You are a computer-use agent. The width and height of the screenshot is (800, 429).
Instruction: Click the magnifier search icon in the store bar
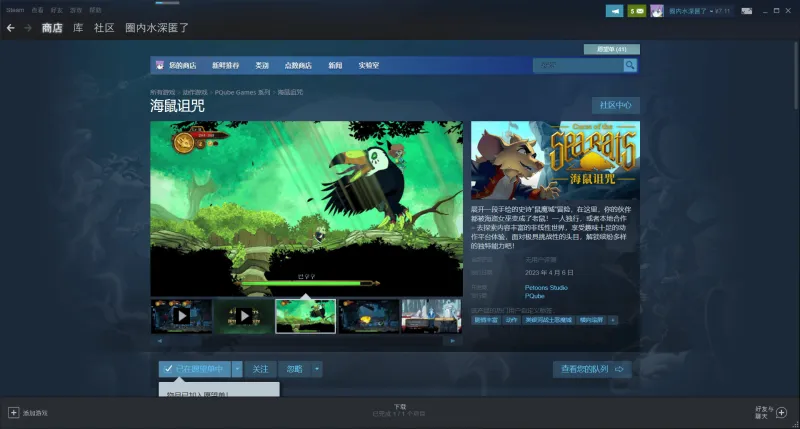coord(630,65)
